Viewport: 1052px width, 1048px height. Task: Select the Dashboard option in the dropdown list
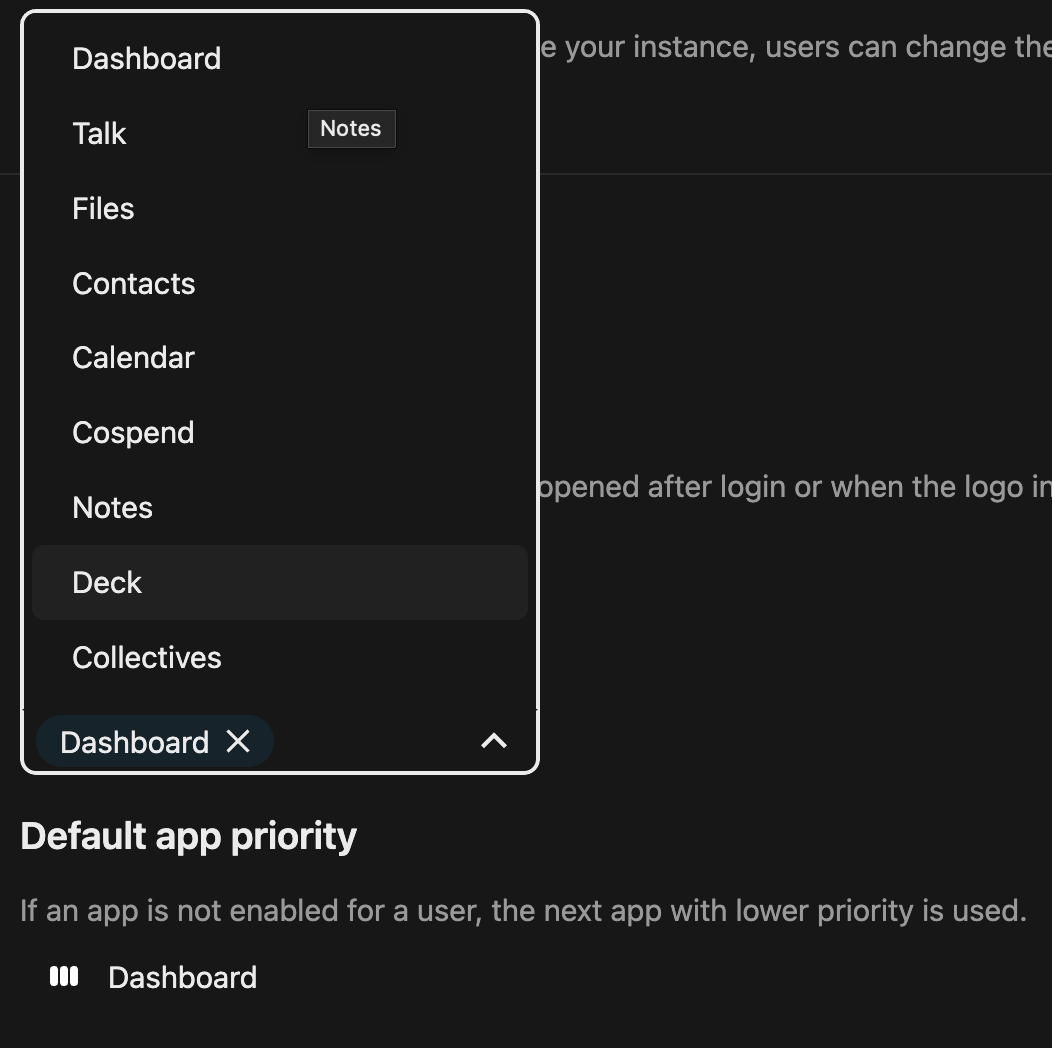click(x=147, y=59)
